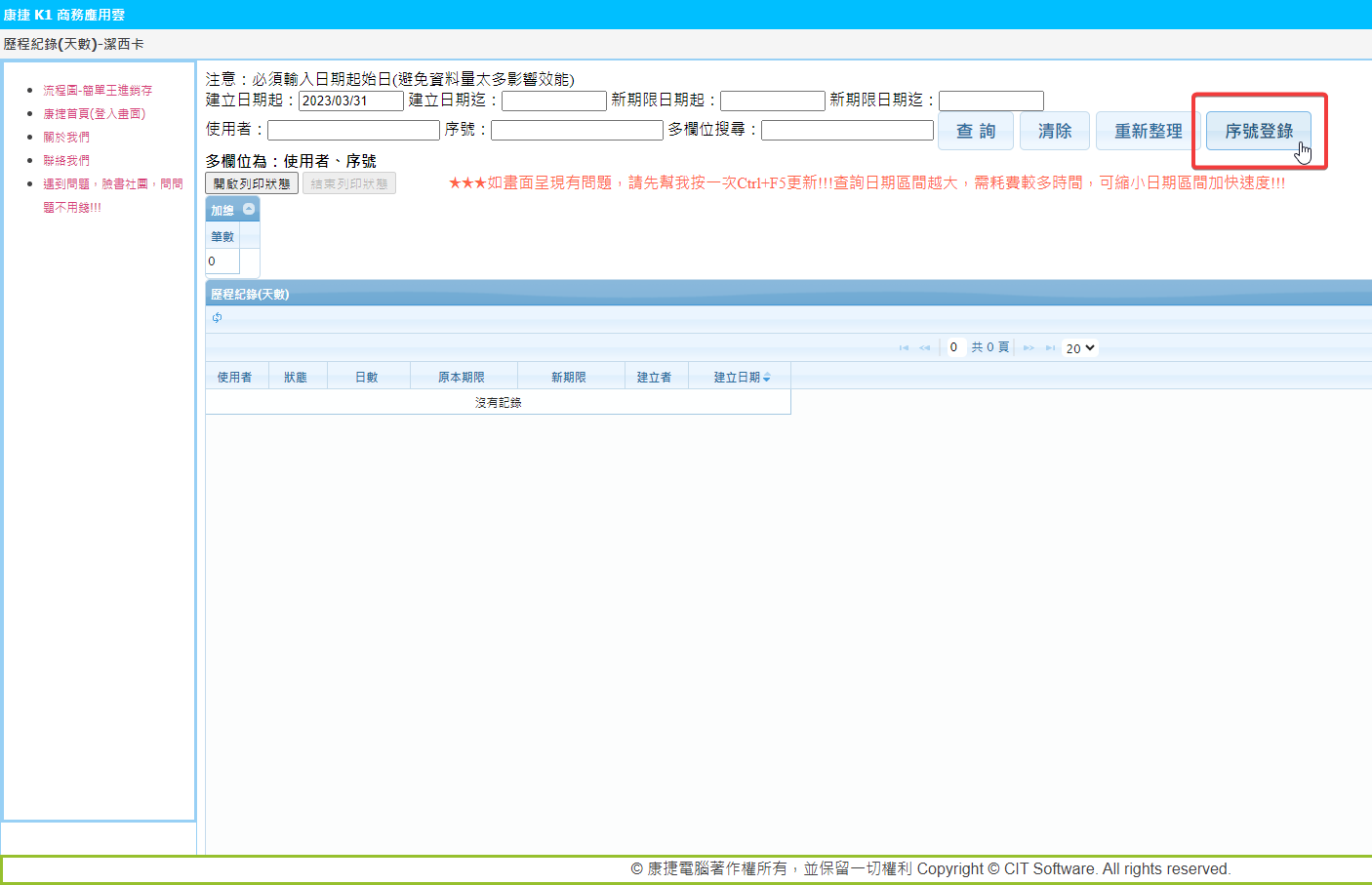Click the 建立日期起 date field
1372x885 pixels.
pyautogui.click(x=350, y=101)
